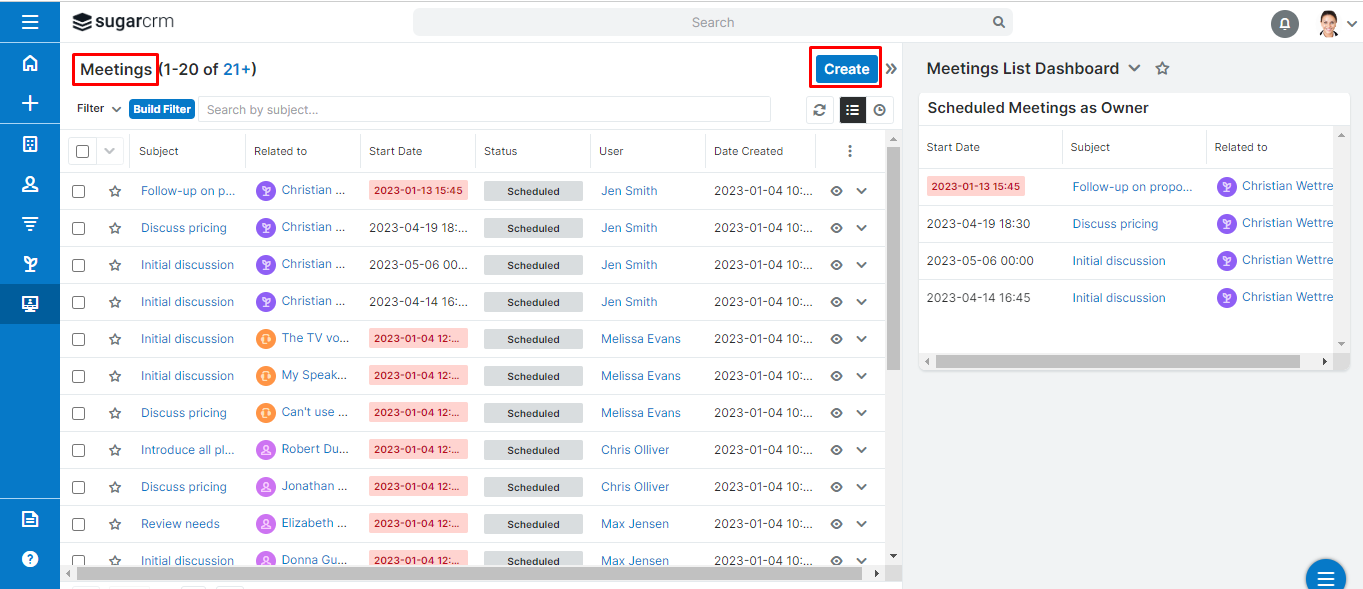This screenshot has height=589, width=1363.
Task: Check the Review needs row checkbox
Action: coord(79,524)
